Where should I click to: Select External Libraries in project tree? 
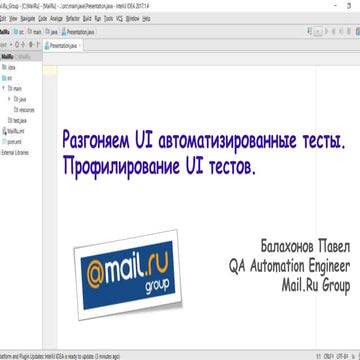pos(15,153)
